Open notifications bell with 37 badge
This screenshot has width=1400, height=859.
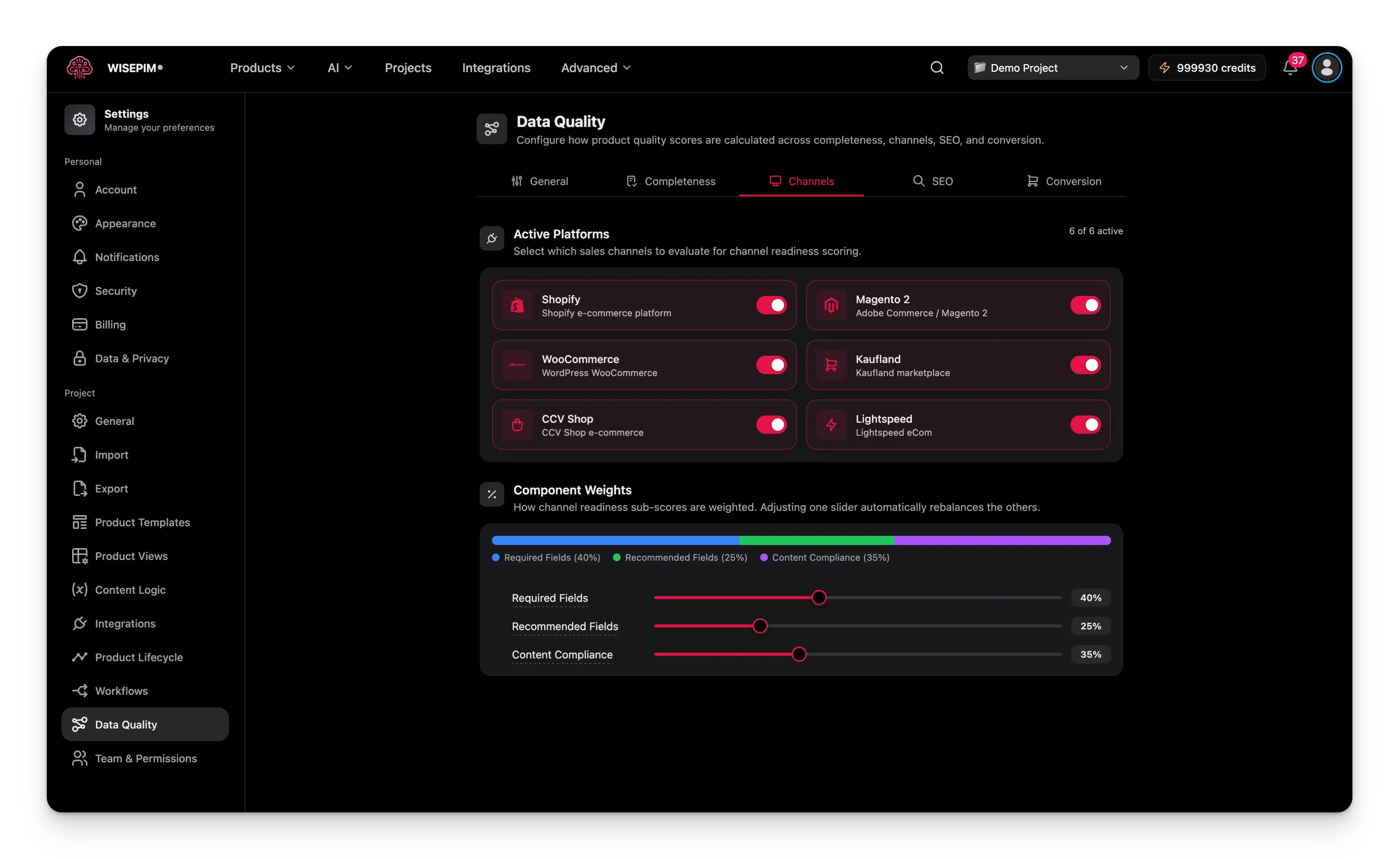pos(1290,68)
